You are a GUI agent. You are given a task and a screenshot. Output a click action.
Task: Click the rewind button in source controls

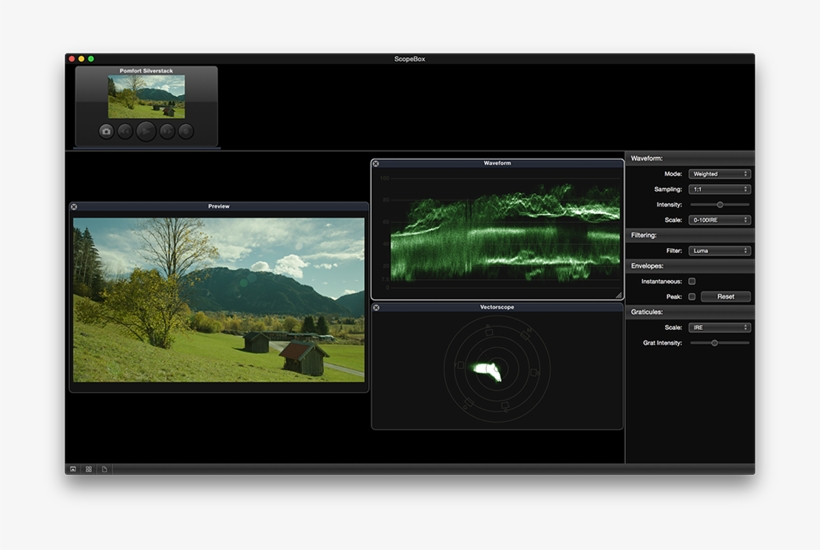pos(125,131)
